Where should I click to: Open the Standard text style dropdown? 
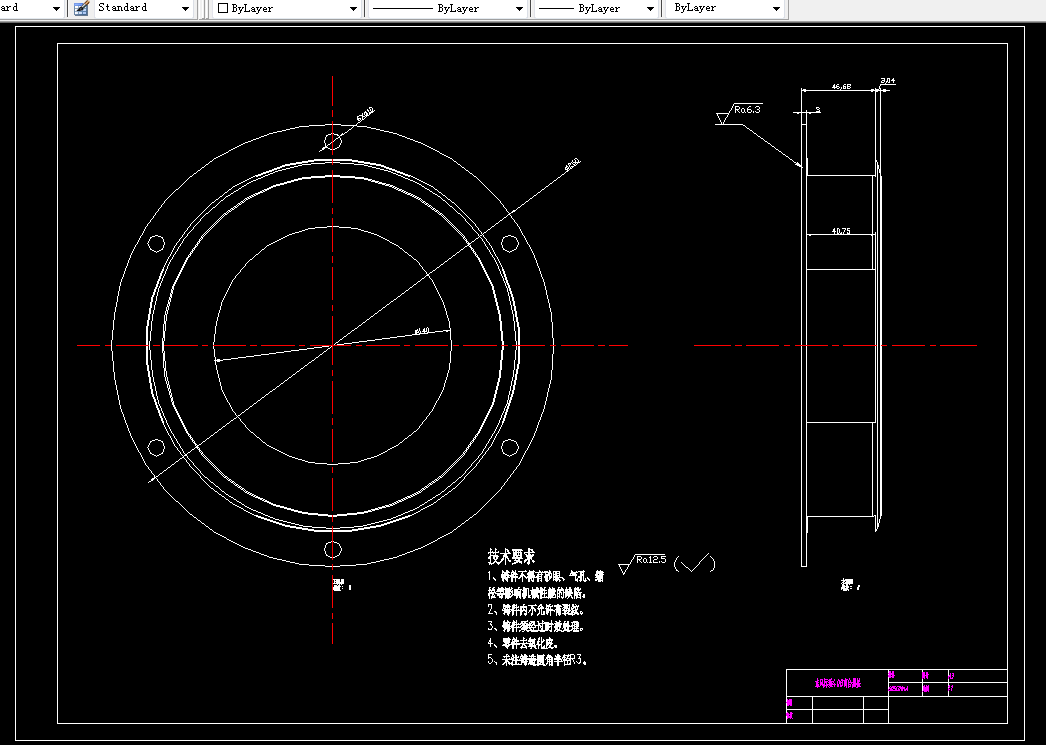[x=185, y=9]
